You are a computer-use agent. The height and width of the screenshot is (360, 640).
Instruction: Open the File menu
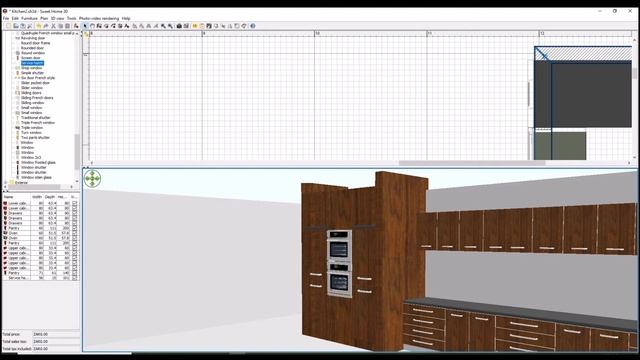point(6,18)
